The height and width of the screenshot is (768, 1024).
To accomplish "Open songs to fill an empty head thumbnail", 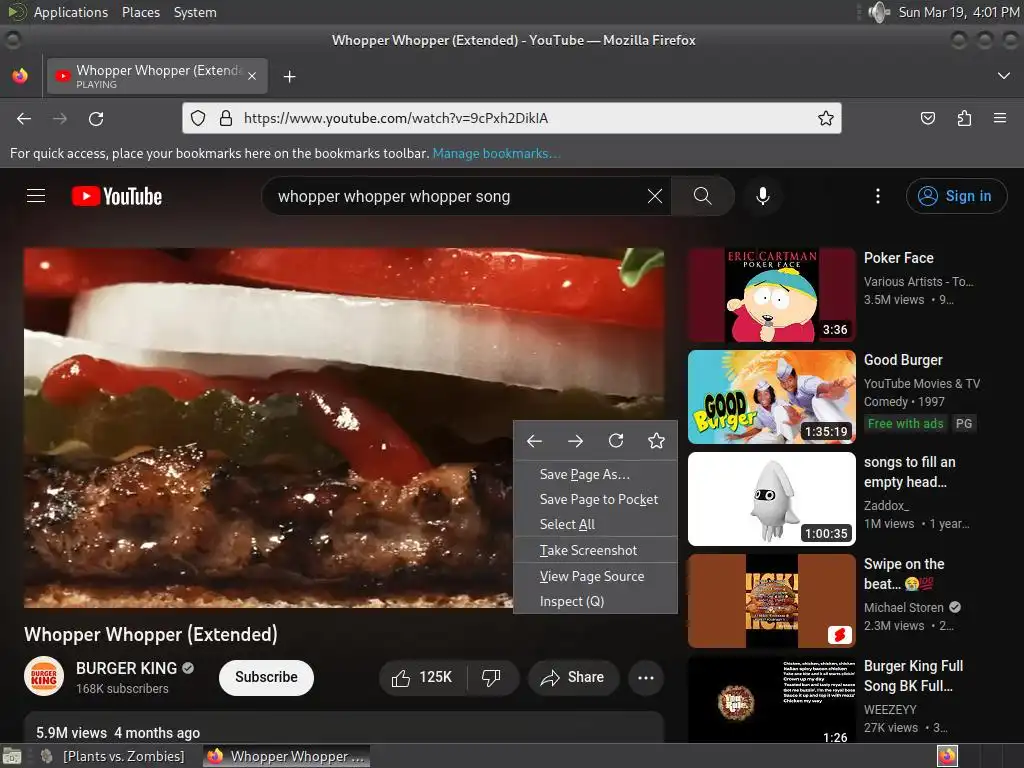I will [x=771, y=499].
